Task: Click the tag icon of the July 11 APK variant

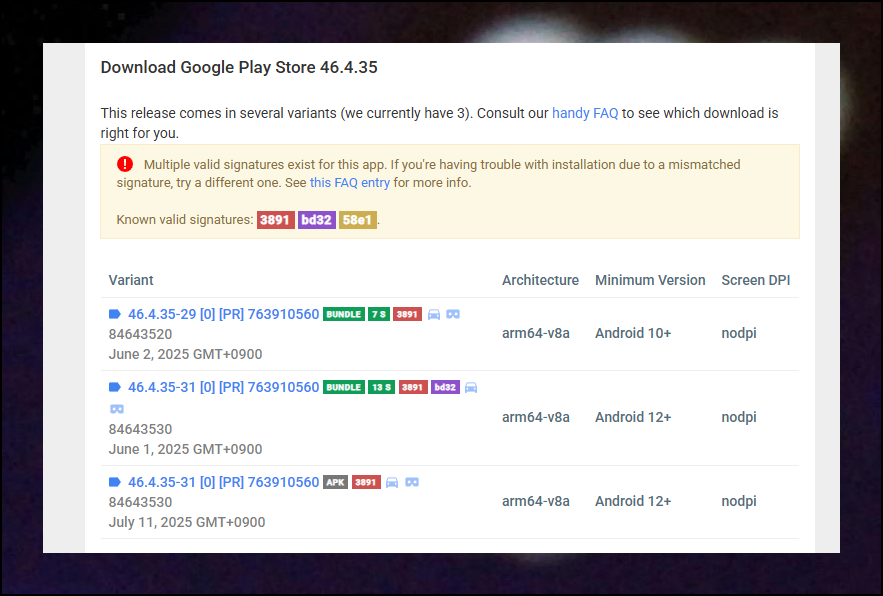Action: coord(115,482)
